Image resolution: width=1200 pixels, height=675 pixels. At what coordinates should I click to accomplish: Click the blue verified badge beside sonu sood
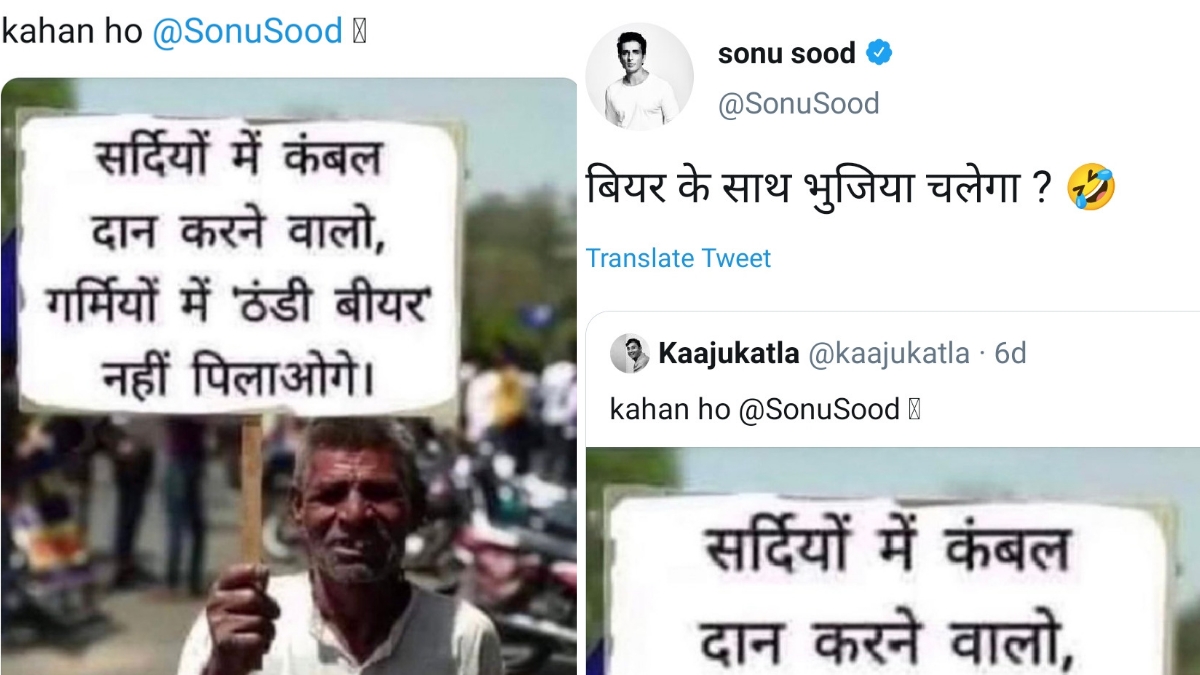pyautogui.click(x=879, y=53)
